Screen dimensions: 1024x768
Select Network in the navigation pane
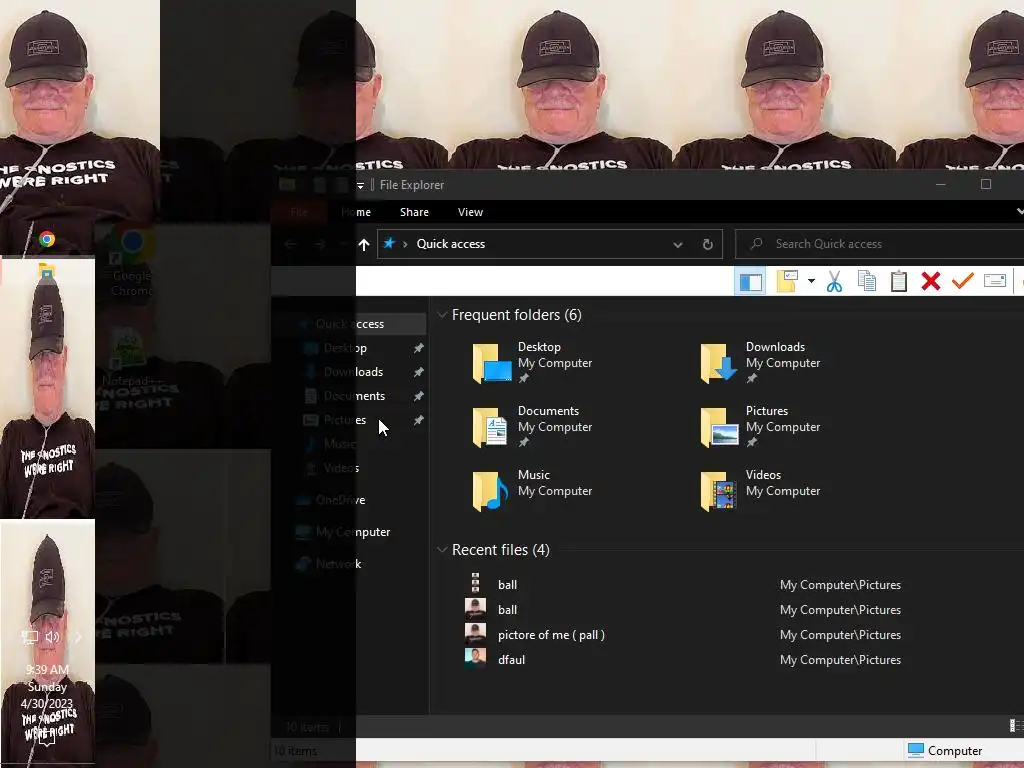338,564
